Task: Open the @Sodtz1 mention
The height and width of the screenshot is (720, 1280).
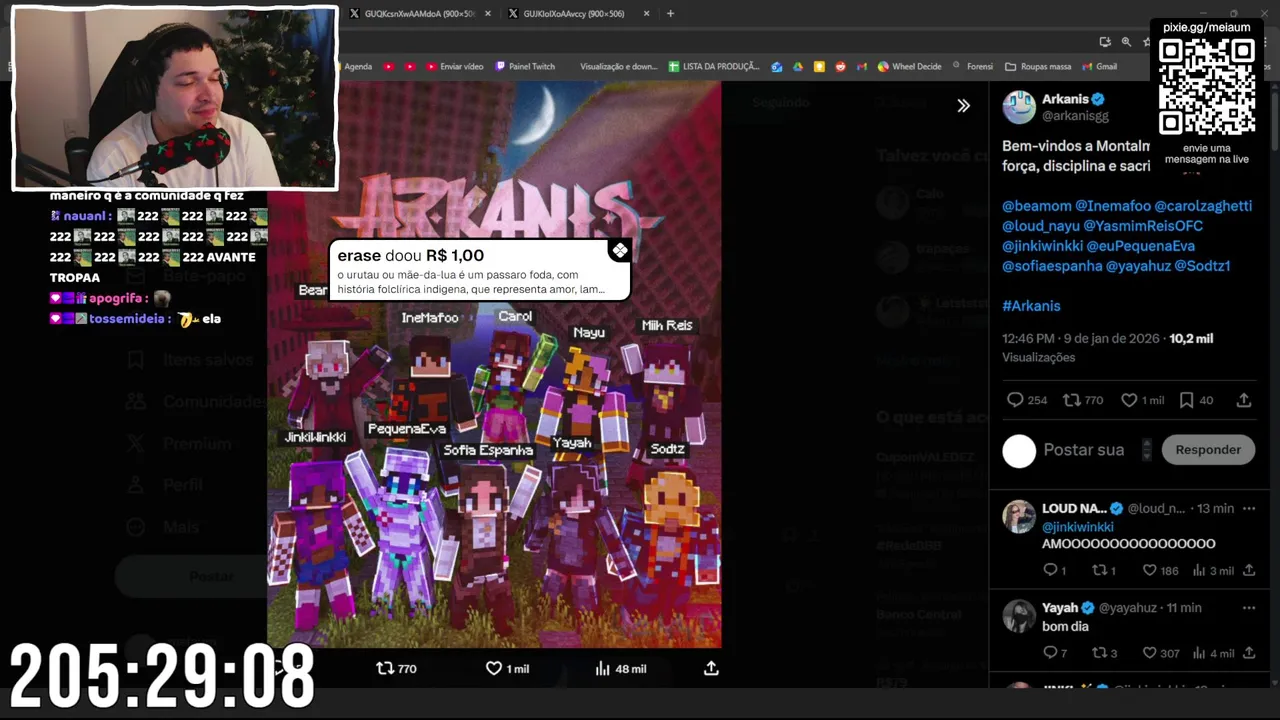Action: pos(1202,266)
